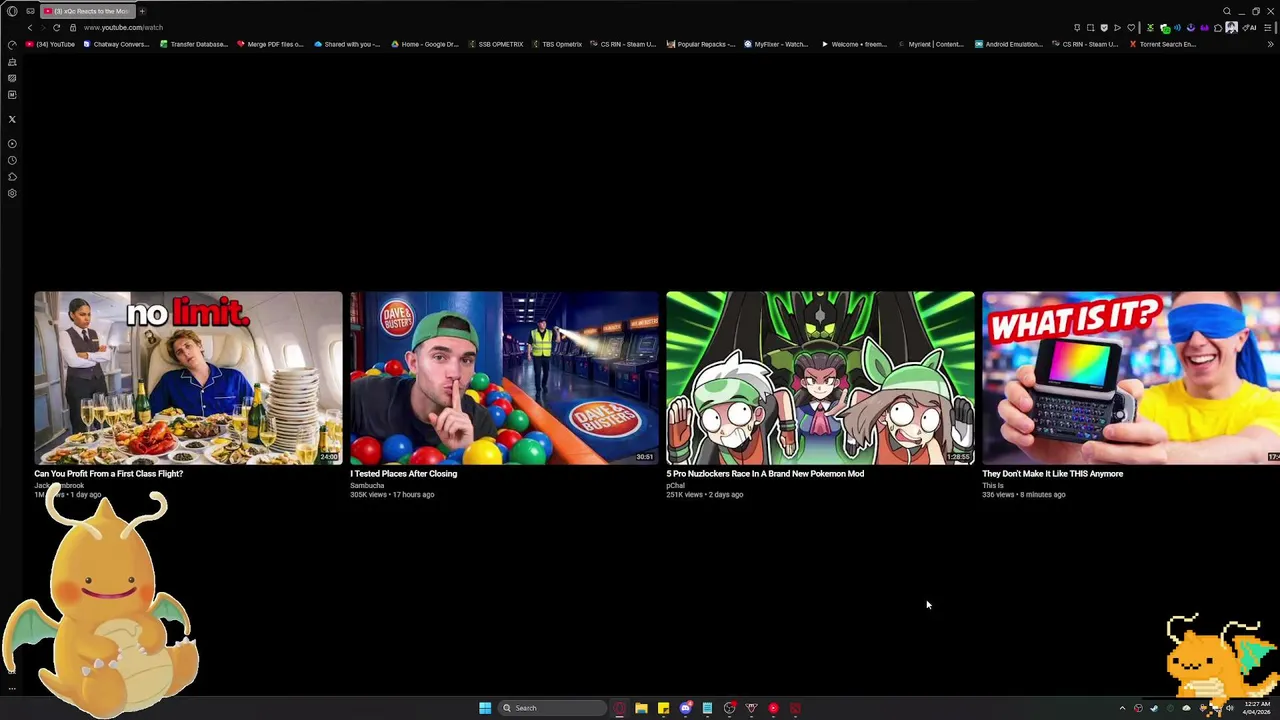Image resolution: width=1280 pixels, height=720 pixels.
Task: Open File Explorer from the taskbar
Action: (641, 708)
